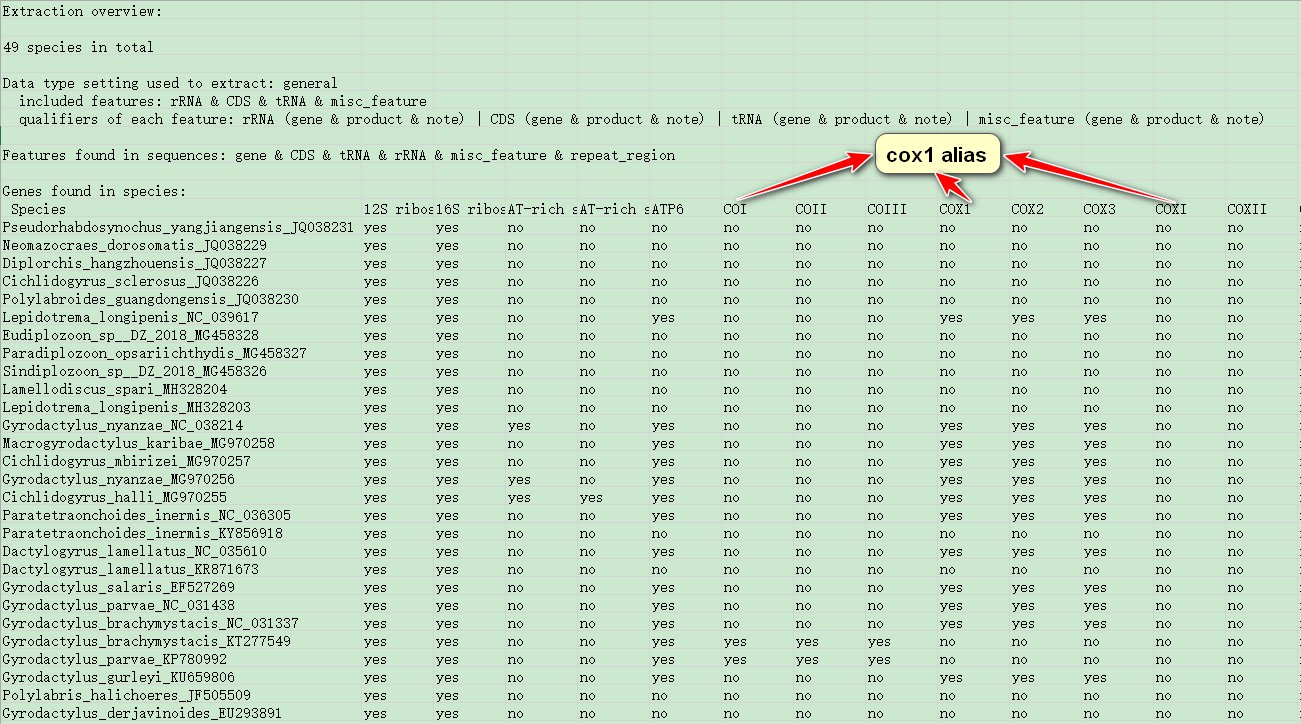Click Lepidotrema_longipenis_MH328203 species name
Image resolution: width=1301 pixels, height=724 pixels.
126,408
